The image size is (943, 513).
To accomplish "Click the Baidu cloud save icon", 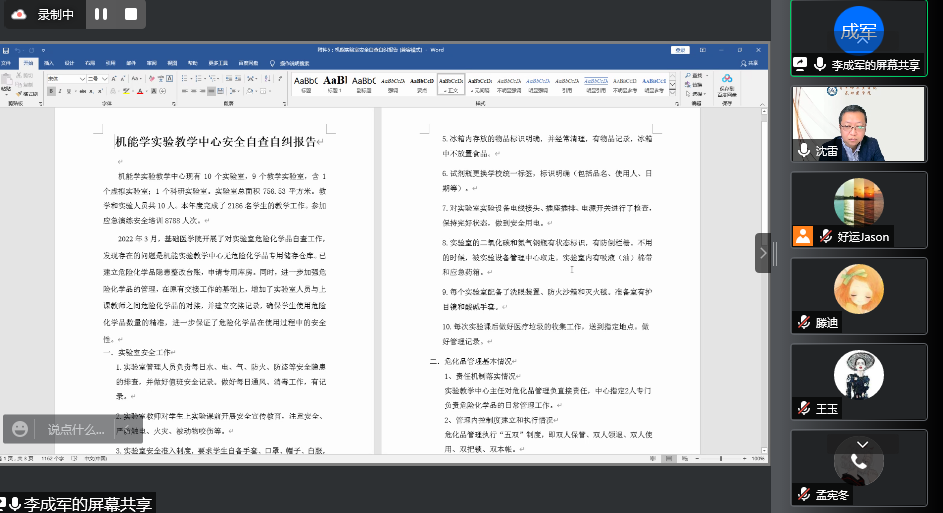I will (x=726, y=82).
